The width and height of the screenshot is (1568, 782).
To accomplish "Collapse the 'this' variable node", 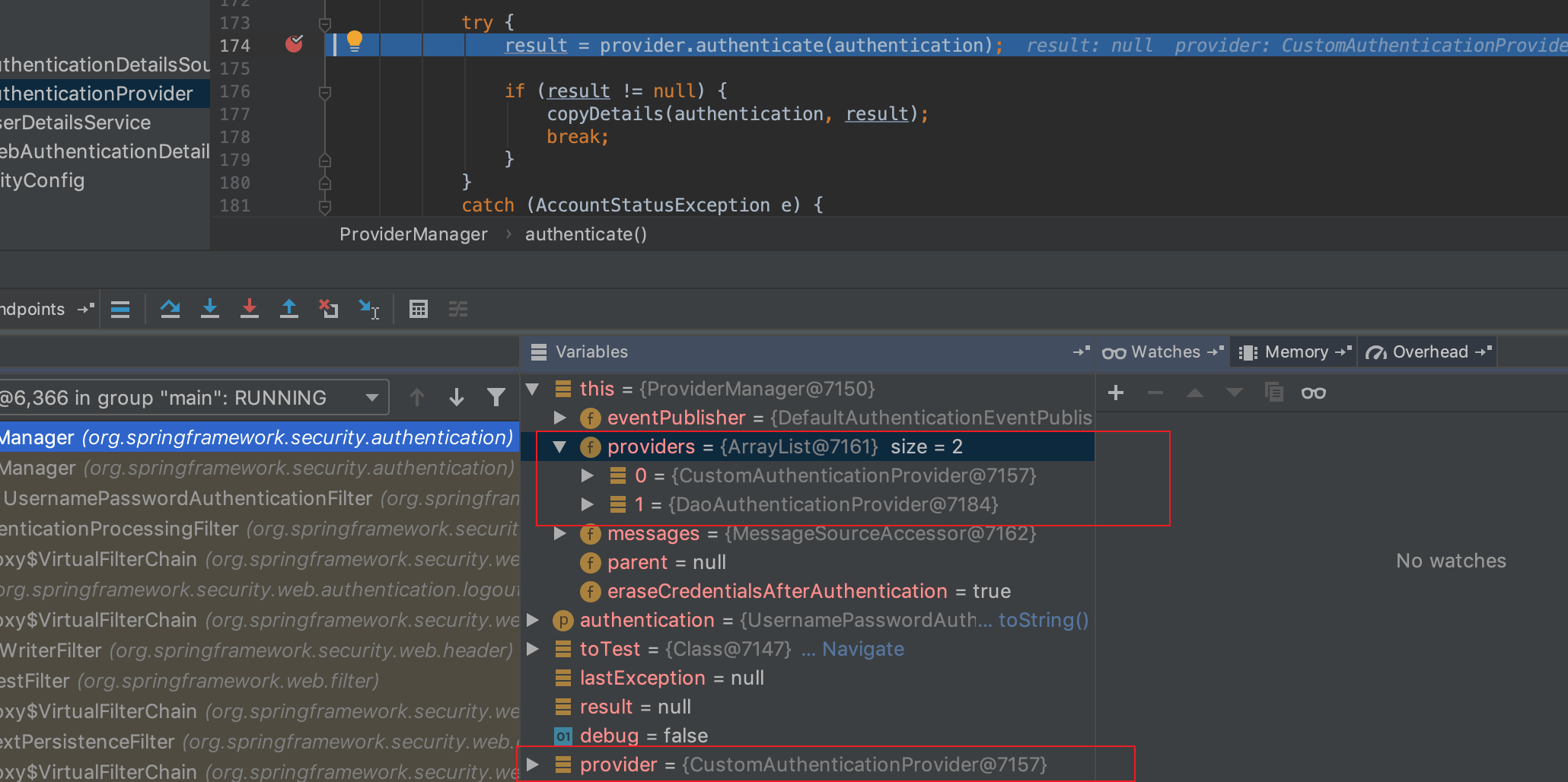I will [x=533, y=389].
